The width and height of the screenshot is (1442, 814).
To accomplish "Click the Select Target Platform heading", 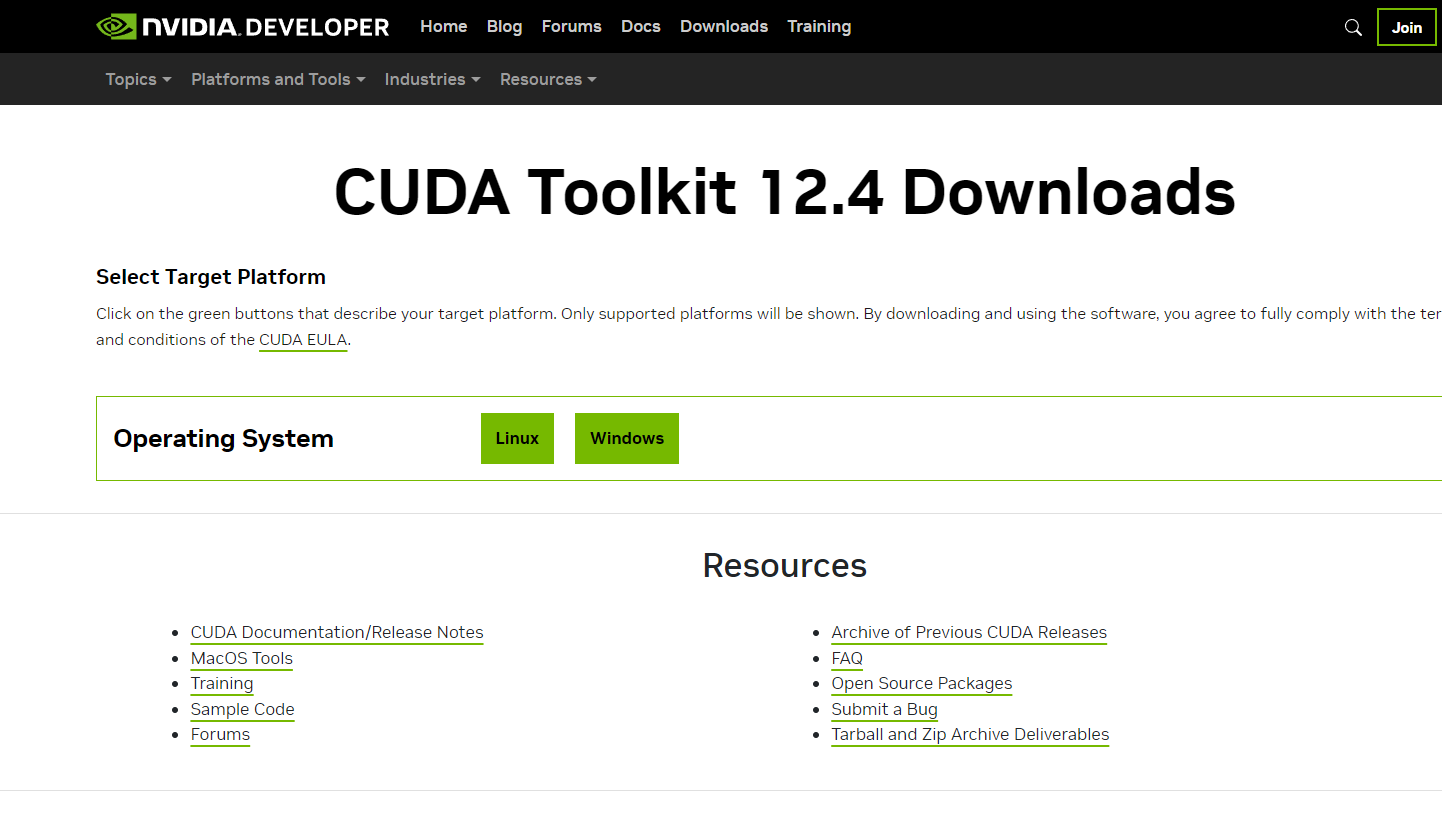I will tap(211, 277).
